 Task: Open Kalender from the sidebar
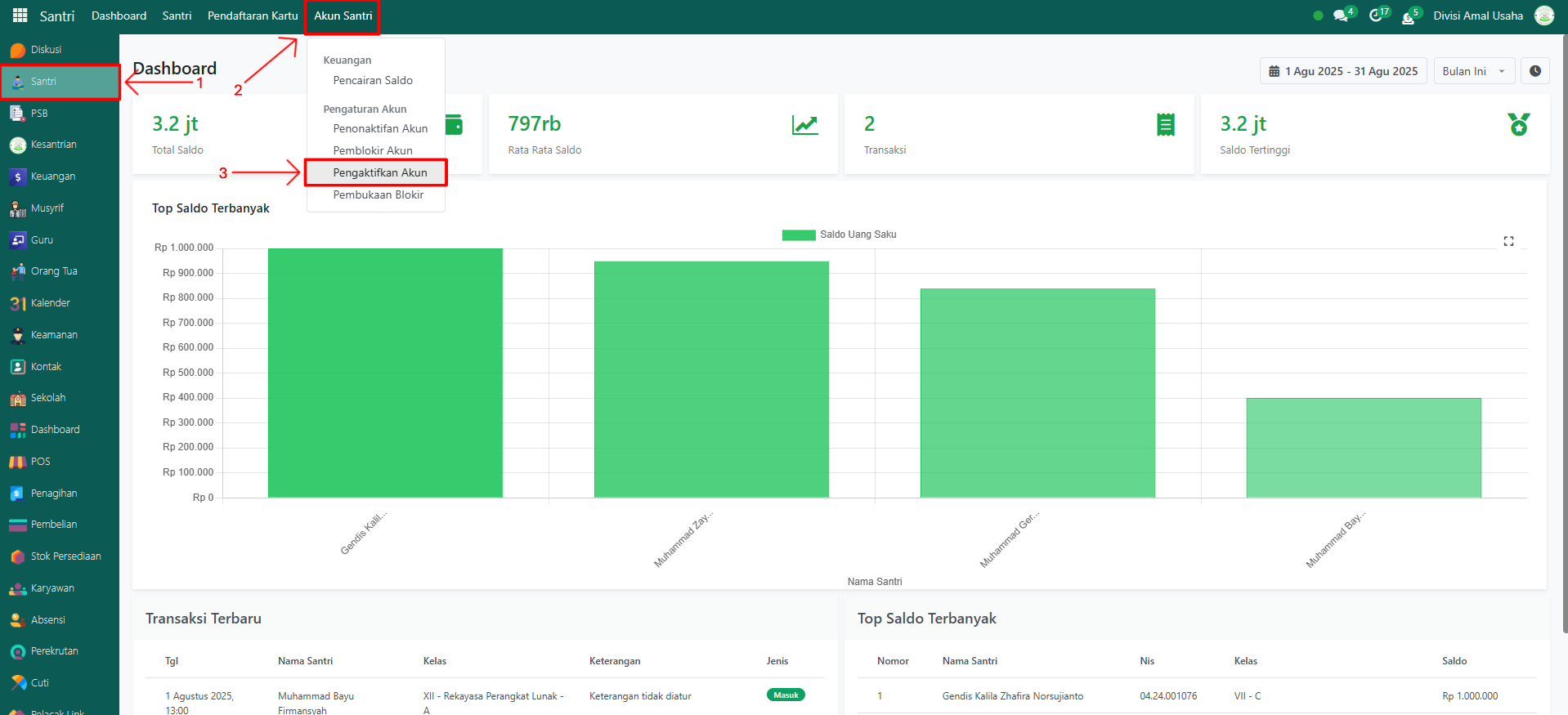pos(50,303)
